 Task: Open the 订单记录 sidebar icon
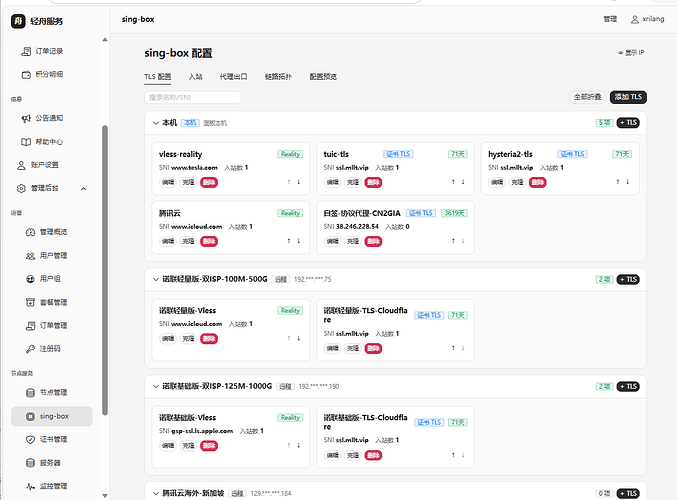click(26, 51)
